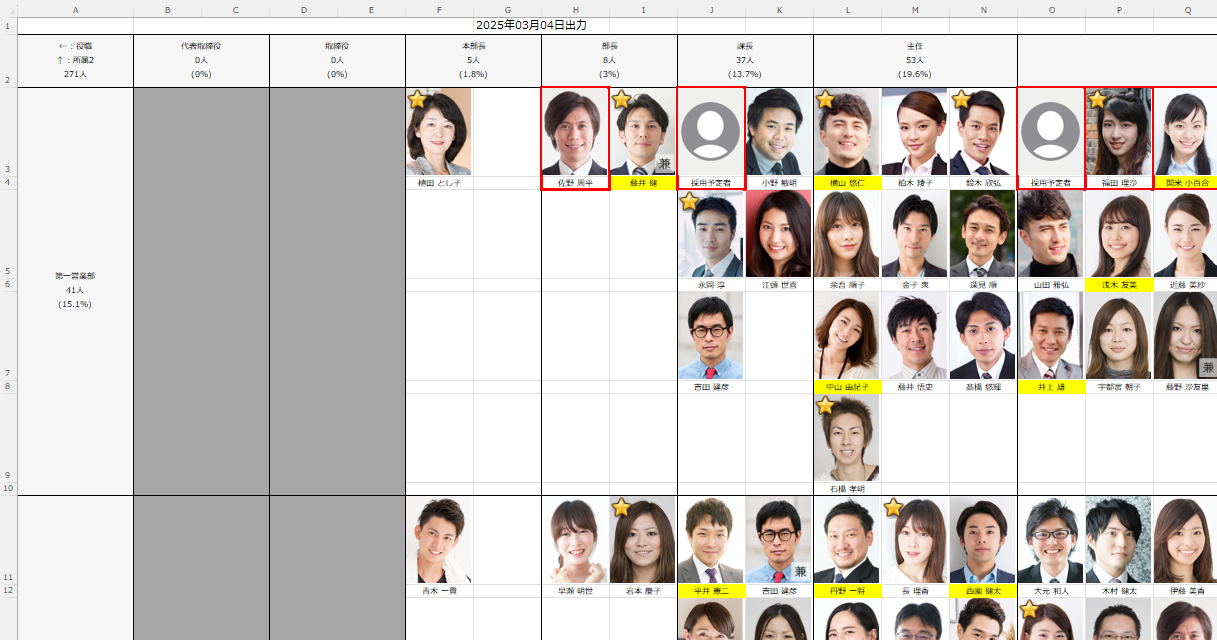Click the star badge on 石橋 孝明's photo
The width and height of the screenshot is (1217, 640).
tap(825, 405)
